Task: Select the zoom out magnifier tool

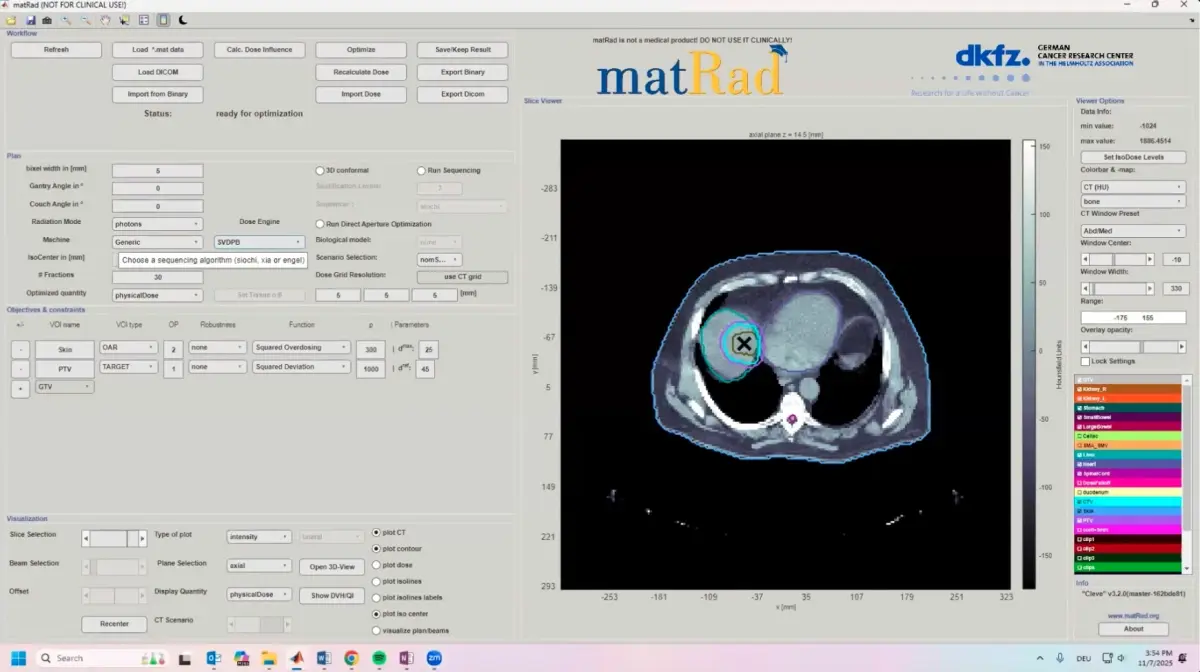Action: (86, 20)
